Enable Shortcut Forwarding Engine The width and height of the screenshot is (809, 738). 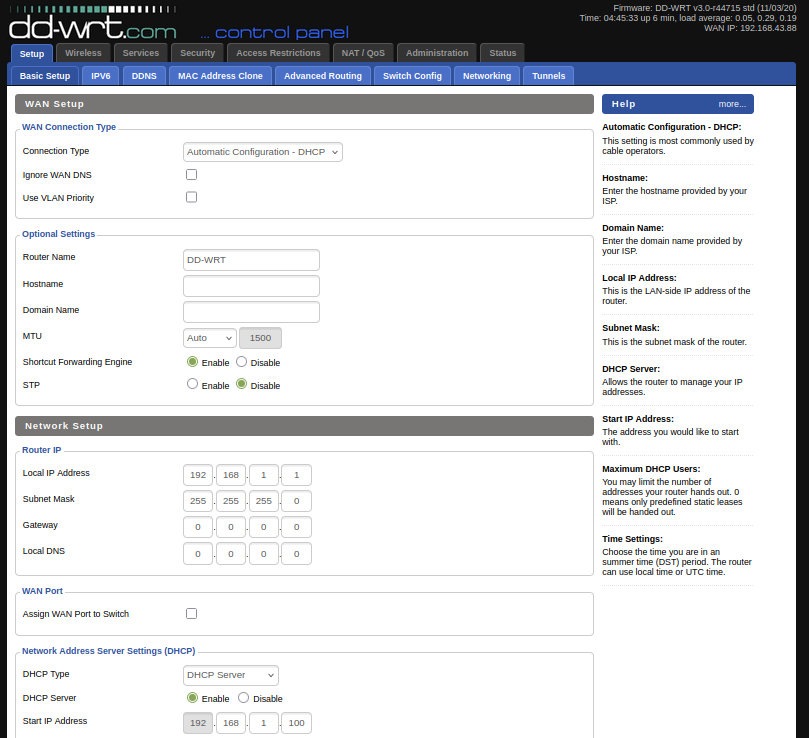(192, 362)
